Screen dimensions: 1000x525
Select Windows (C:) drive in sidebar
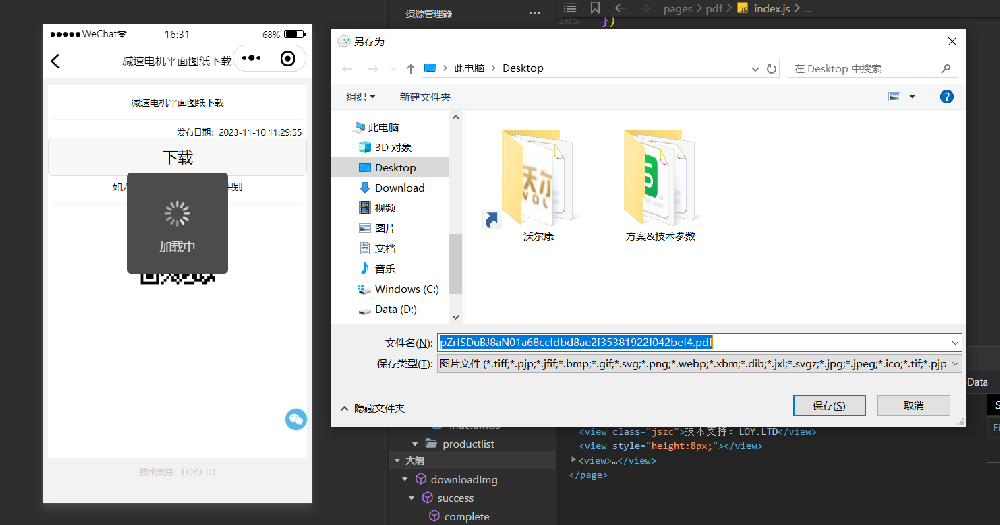405,289
